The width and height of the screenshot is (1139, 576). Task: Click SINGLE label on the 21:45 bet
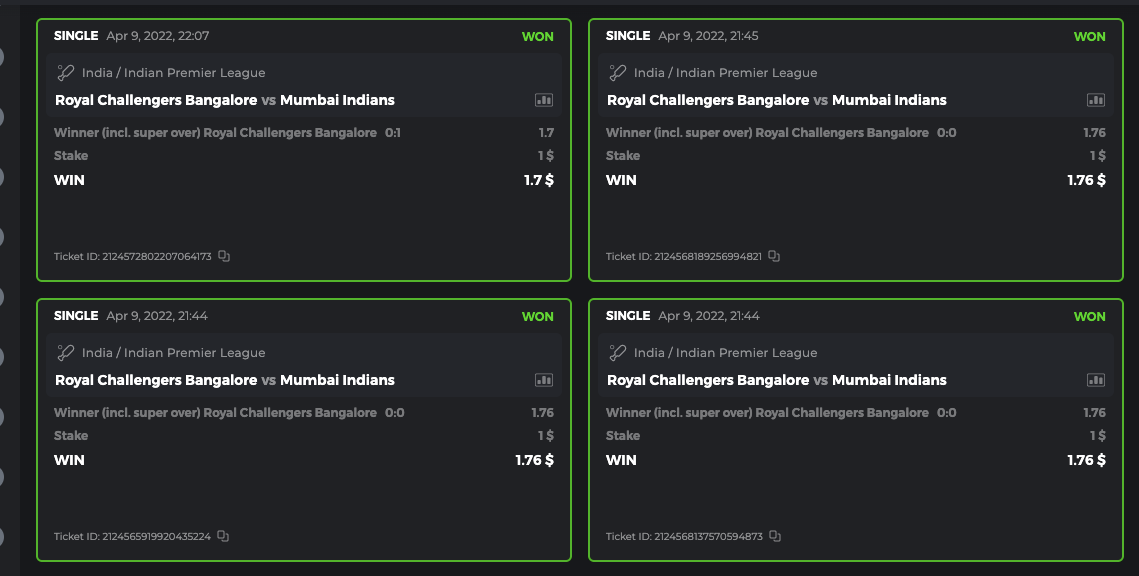pyautogui.click(x=628, y=36)
